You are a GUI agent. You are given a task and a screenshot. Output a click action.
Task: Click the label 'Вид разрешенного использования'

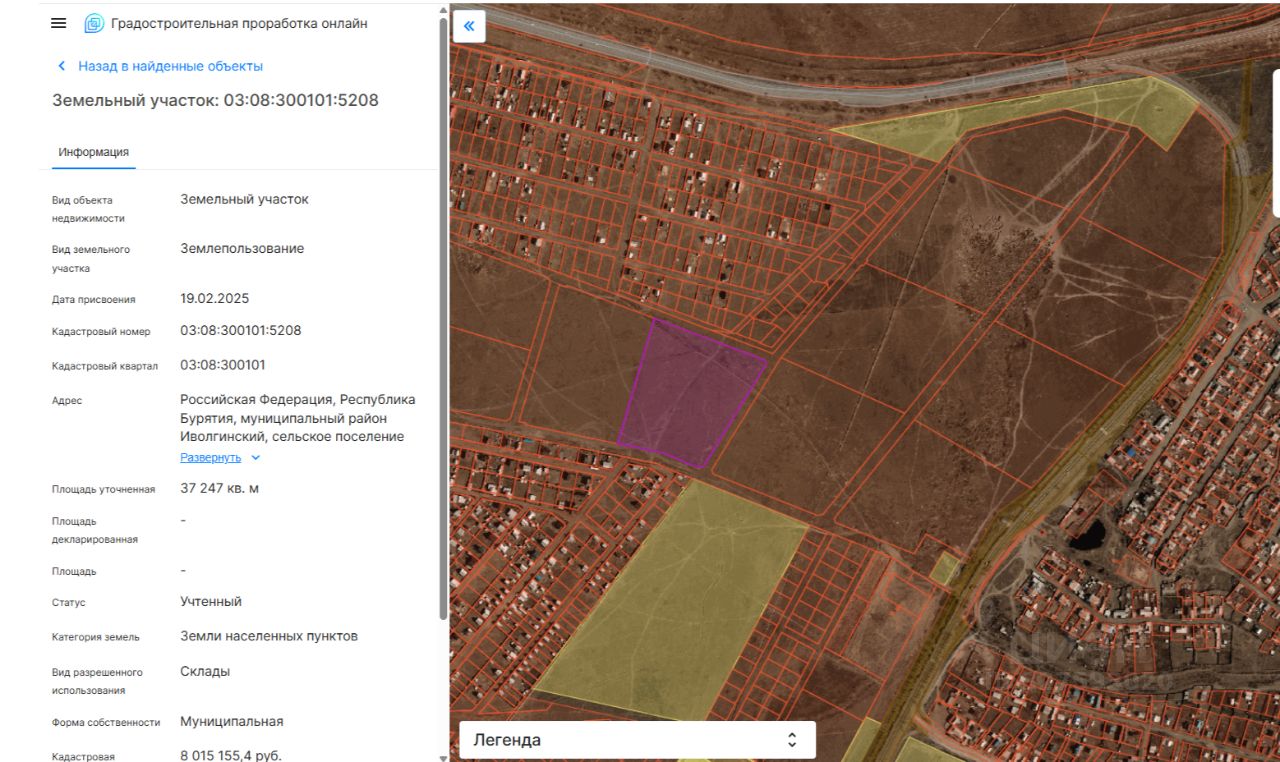point(97,681)
